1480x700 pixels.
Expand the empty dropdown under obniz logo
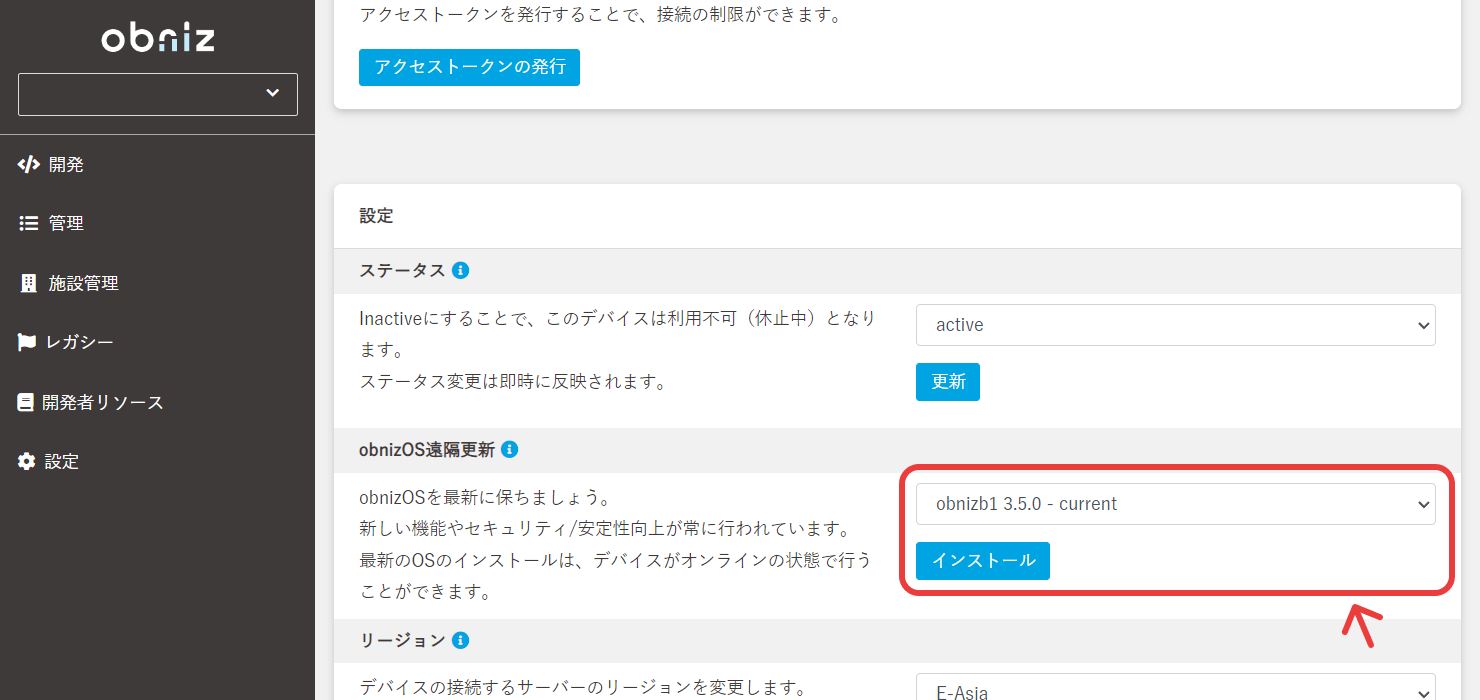(x=158, y=94)
